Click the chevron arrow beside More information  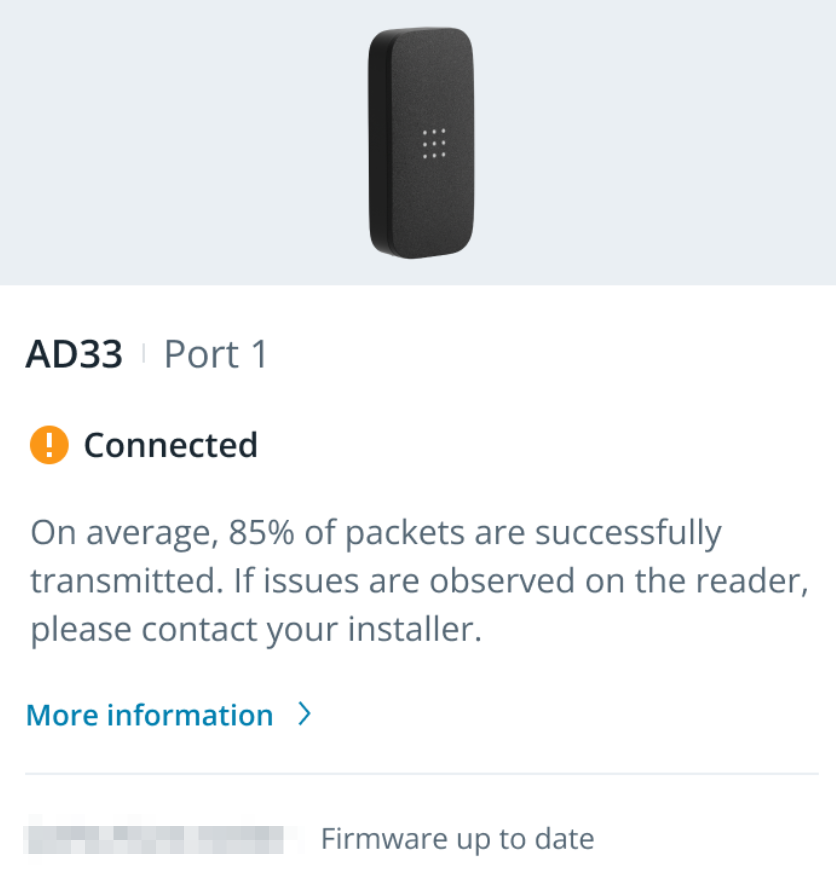click(x=305, y=714)
